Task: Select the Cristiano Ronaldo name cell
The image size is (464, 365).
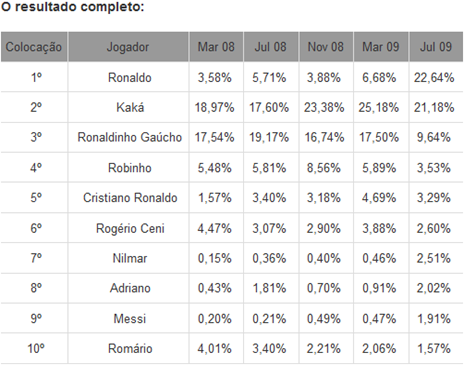Action: (130, 198)
